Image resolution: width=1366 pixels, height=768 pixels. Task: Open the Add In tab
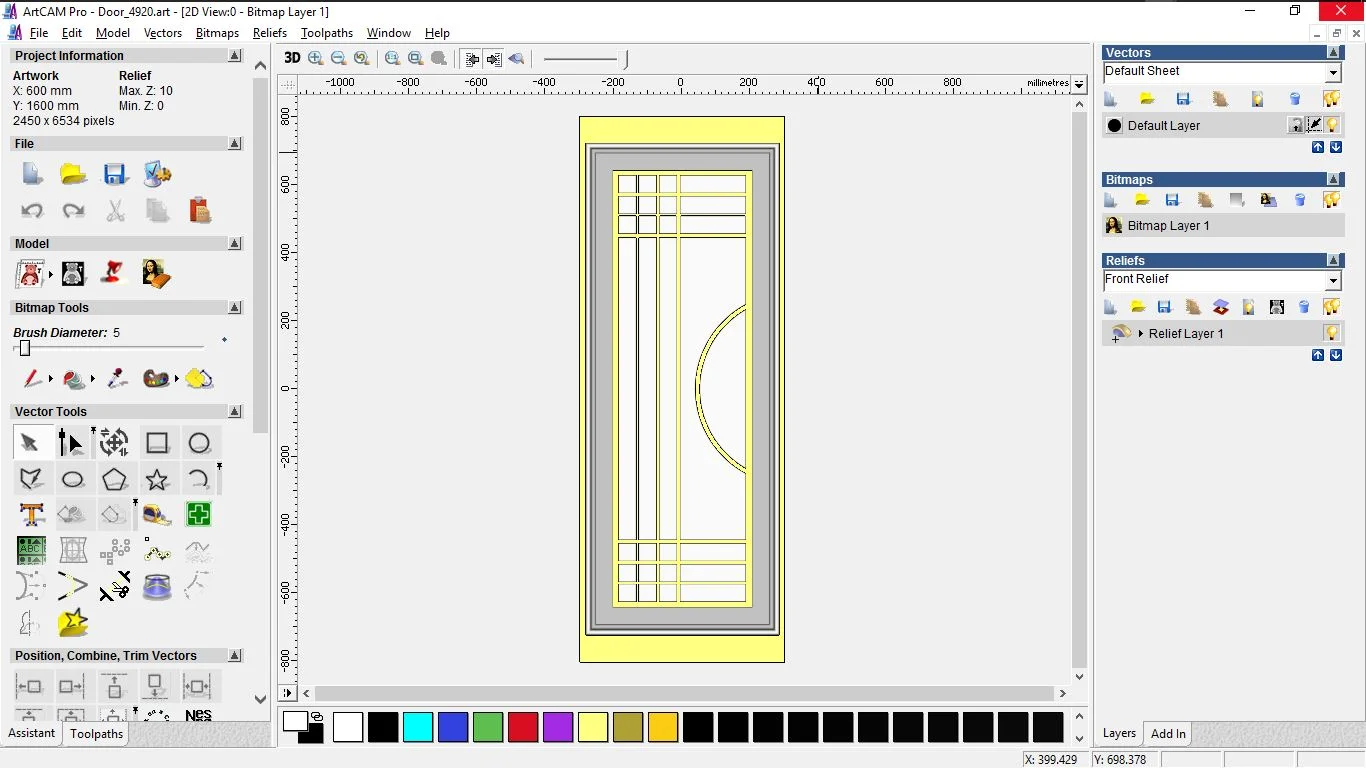1167,733
